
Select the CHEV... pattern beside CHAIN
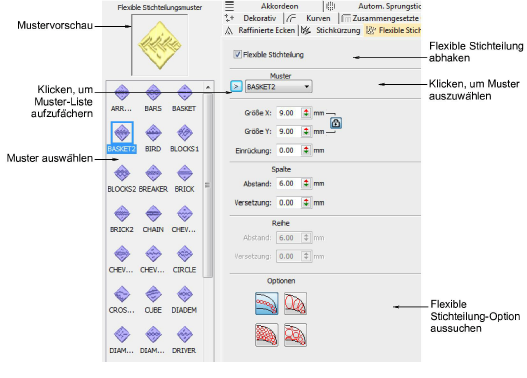[185, 214]
